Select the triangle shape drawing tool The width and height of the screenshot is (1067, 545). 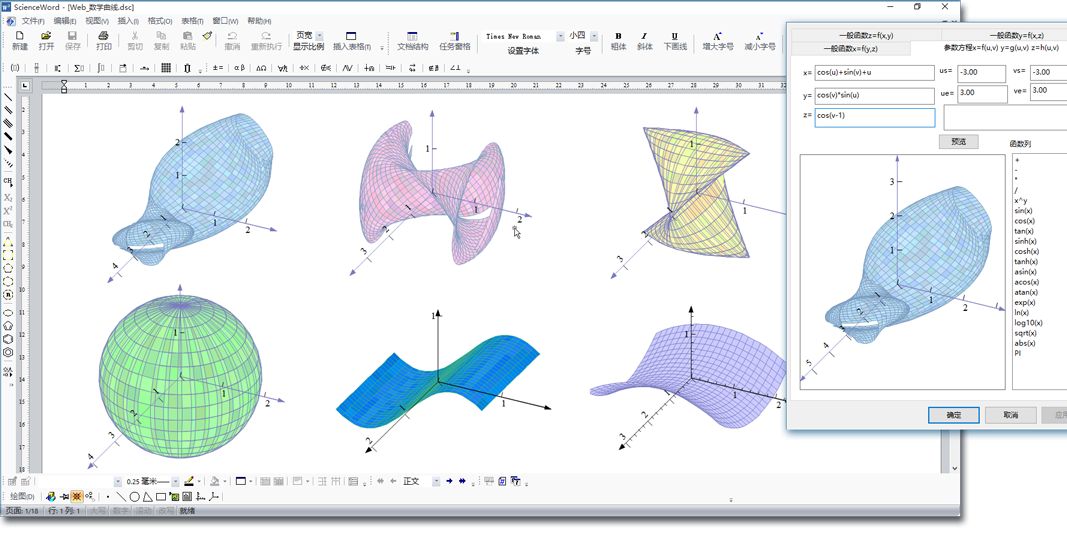(147, 497)
